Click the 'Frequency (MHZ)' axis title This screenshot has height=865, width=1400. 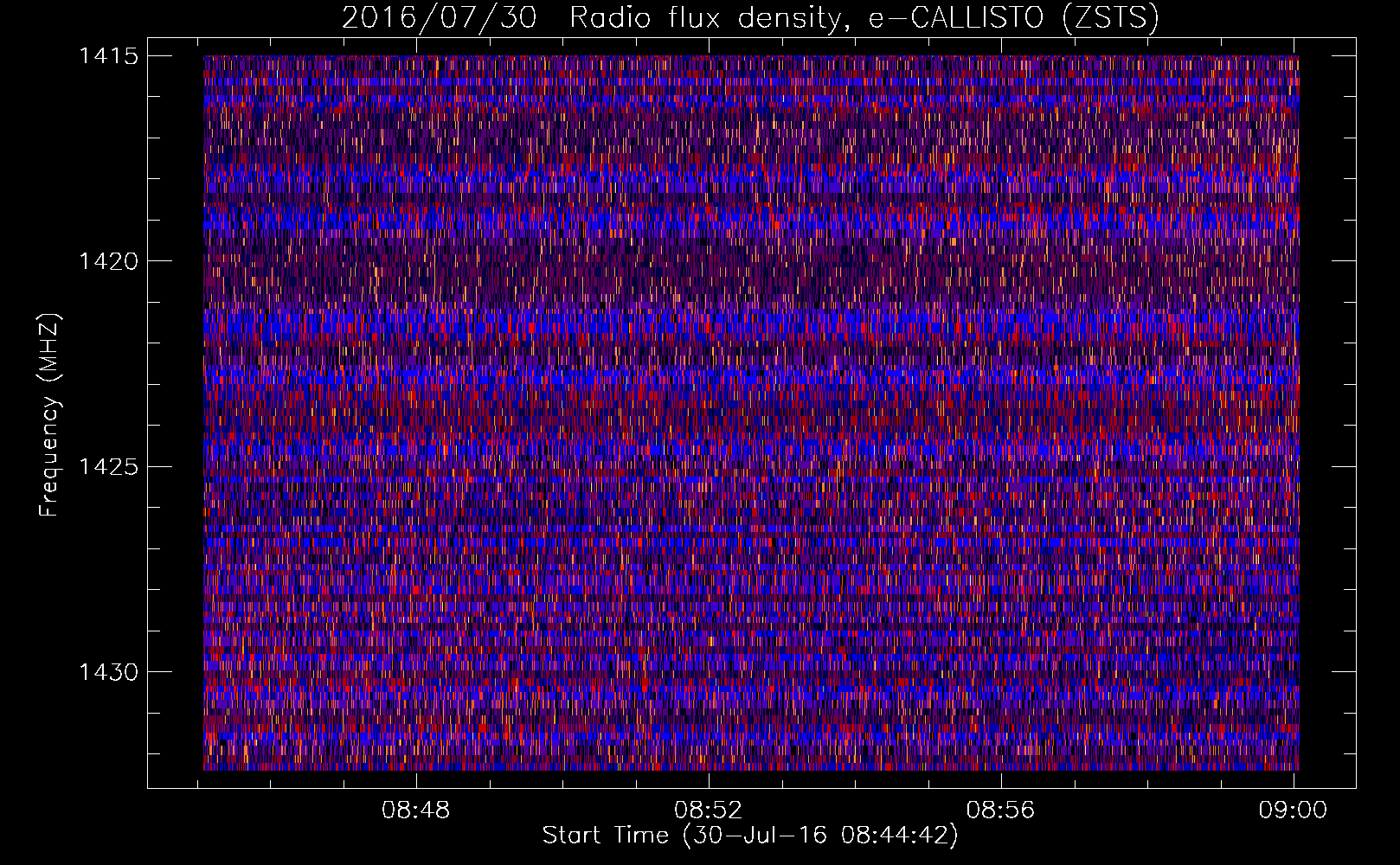[50, 414]
